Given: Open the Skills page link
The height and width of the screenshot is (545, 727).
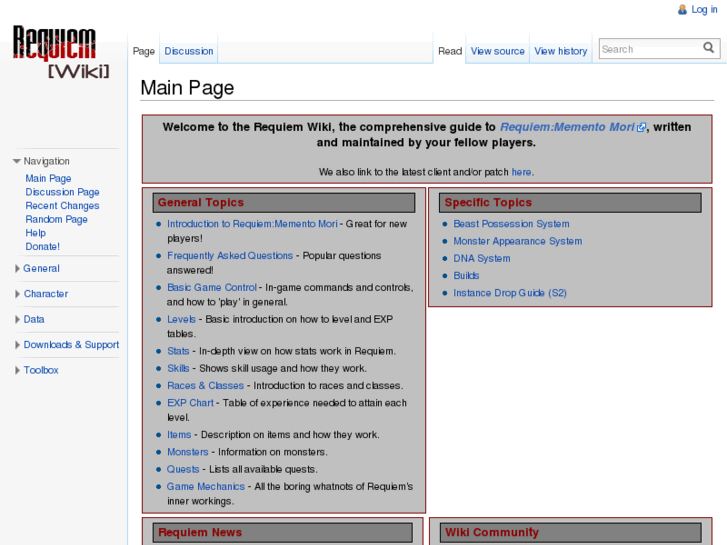Looking at the screenshot, I should click(178, 368).
